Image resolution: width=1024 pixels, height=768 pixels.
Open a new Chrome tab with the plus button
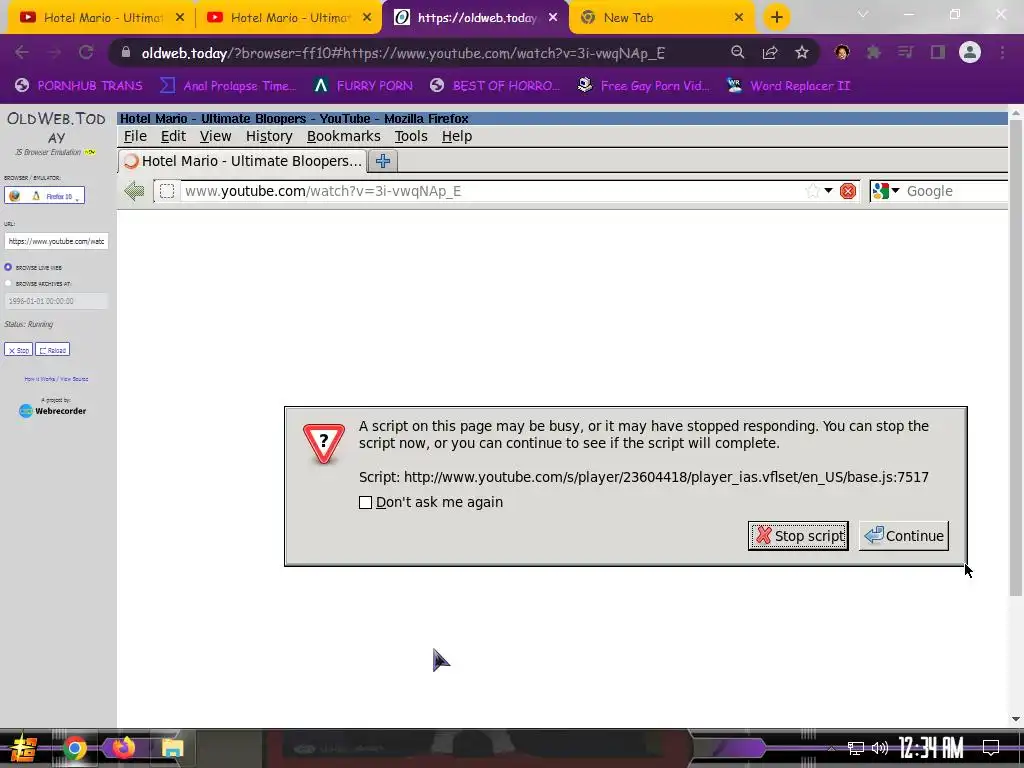point(776,18)
